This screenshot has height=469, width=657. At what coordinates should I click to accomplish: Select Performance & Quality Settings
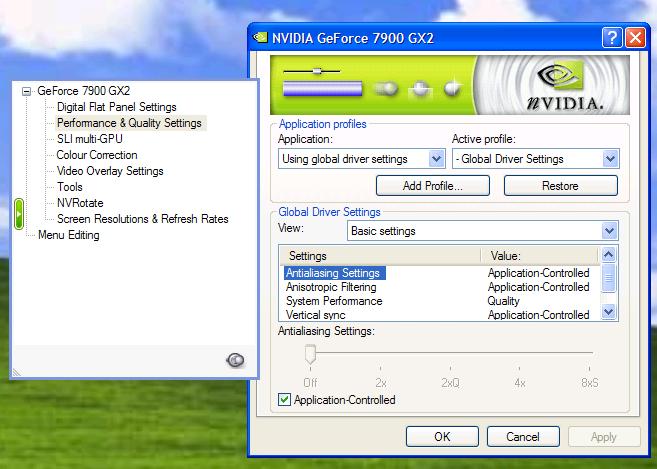tap(129, 123)
